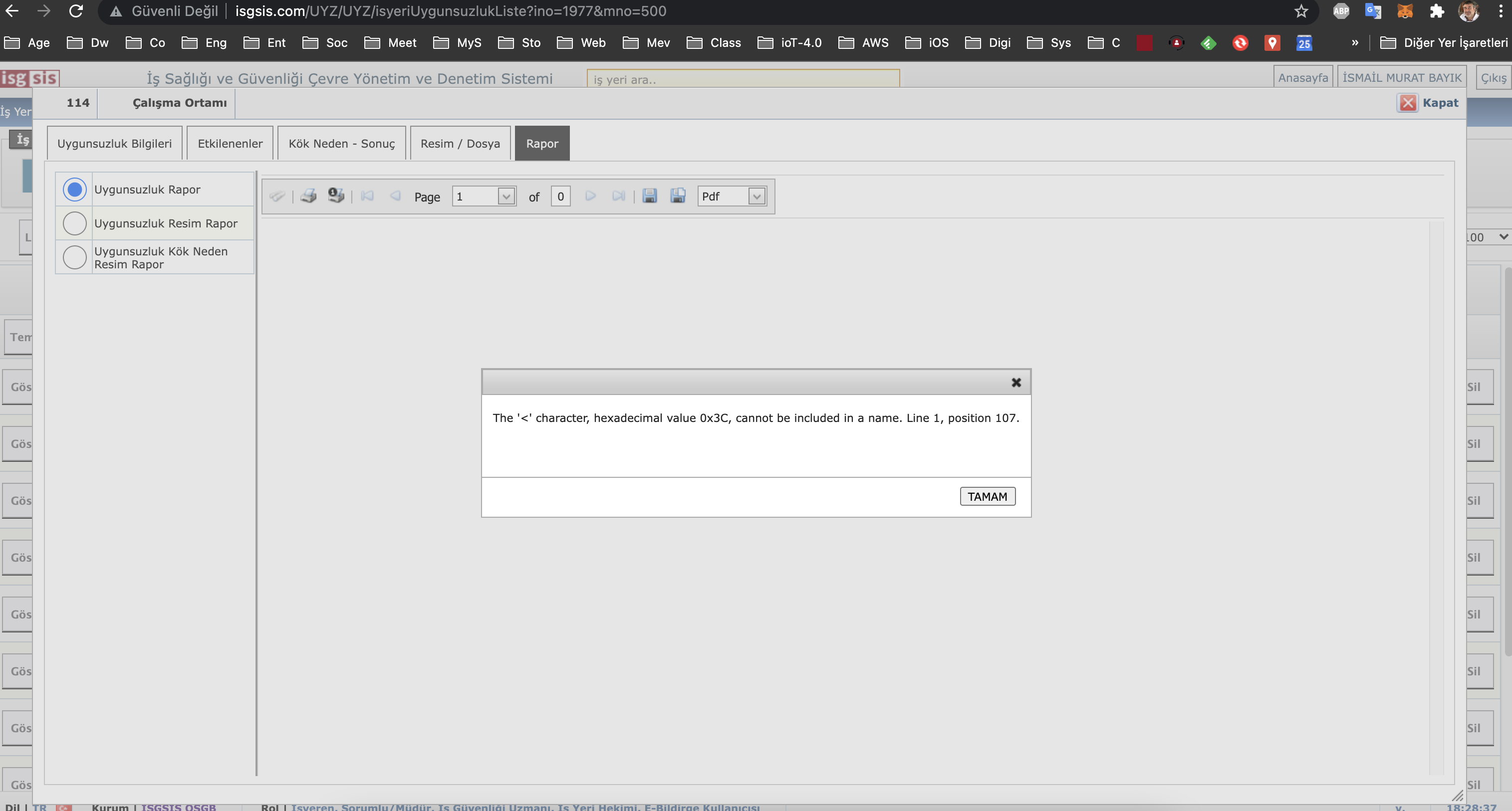Choose Uygunsuzluk Kök Neden Resim Rapor option
Image resolution: width=1512 pixels, height=811 pixels.
(74, 258)
